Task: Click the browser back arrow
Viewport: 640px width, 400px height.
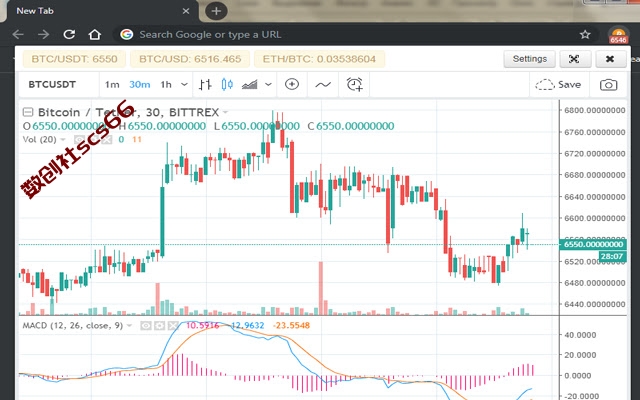Action: (18, 35)
